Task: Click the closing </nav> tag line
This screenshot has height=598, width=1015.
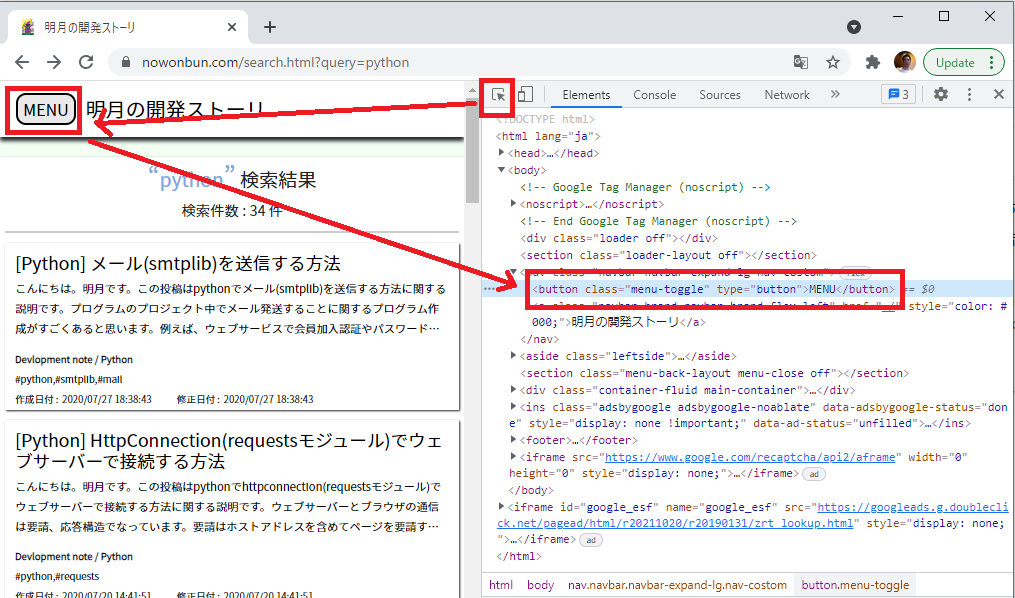Action: point(539,339)
